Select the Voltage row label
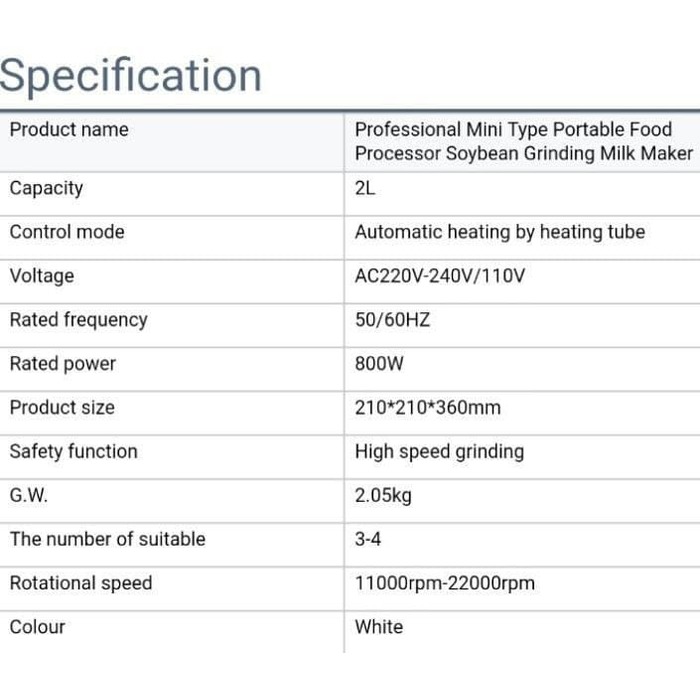 (x=42, y=276)
